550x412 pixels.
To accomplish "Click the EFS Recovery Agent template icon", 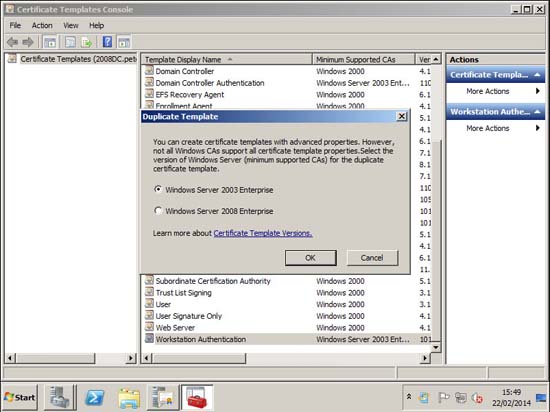I will point(149,94).
